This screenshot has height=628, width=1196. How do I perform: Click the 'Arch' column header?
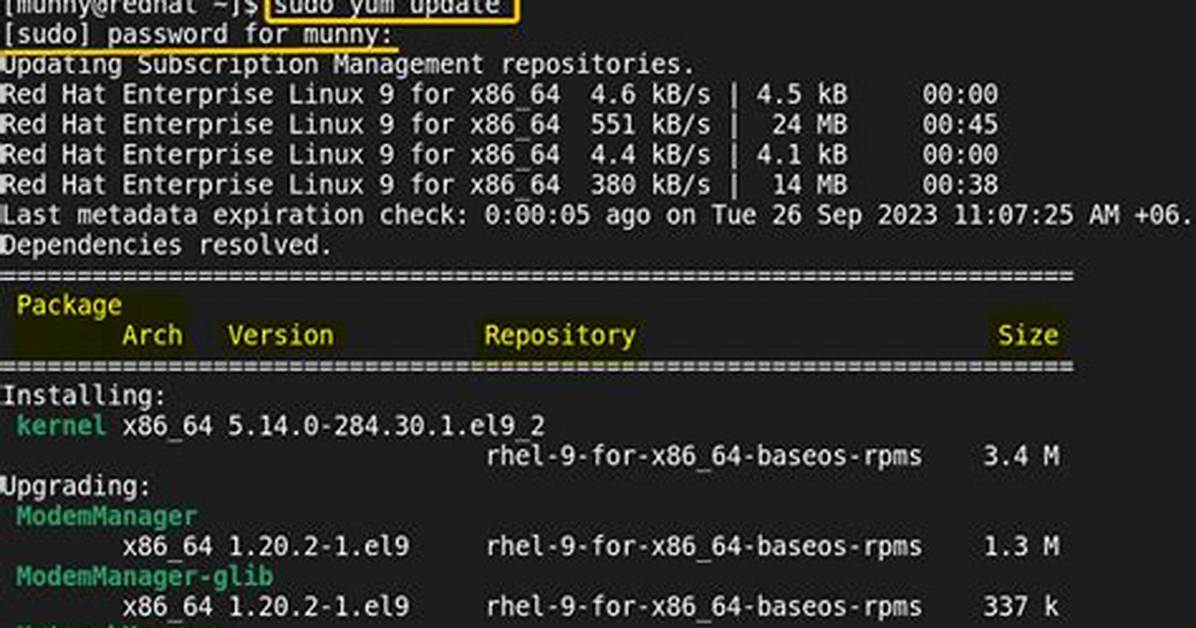tap(153, 336)
